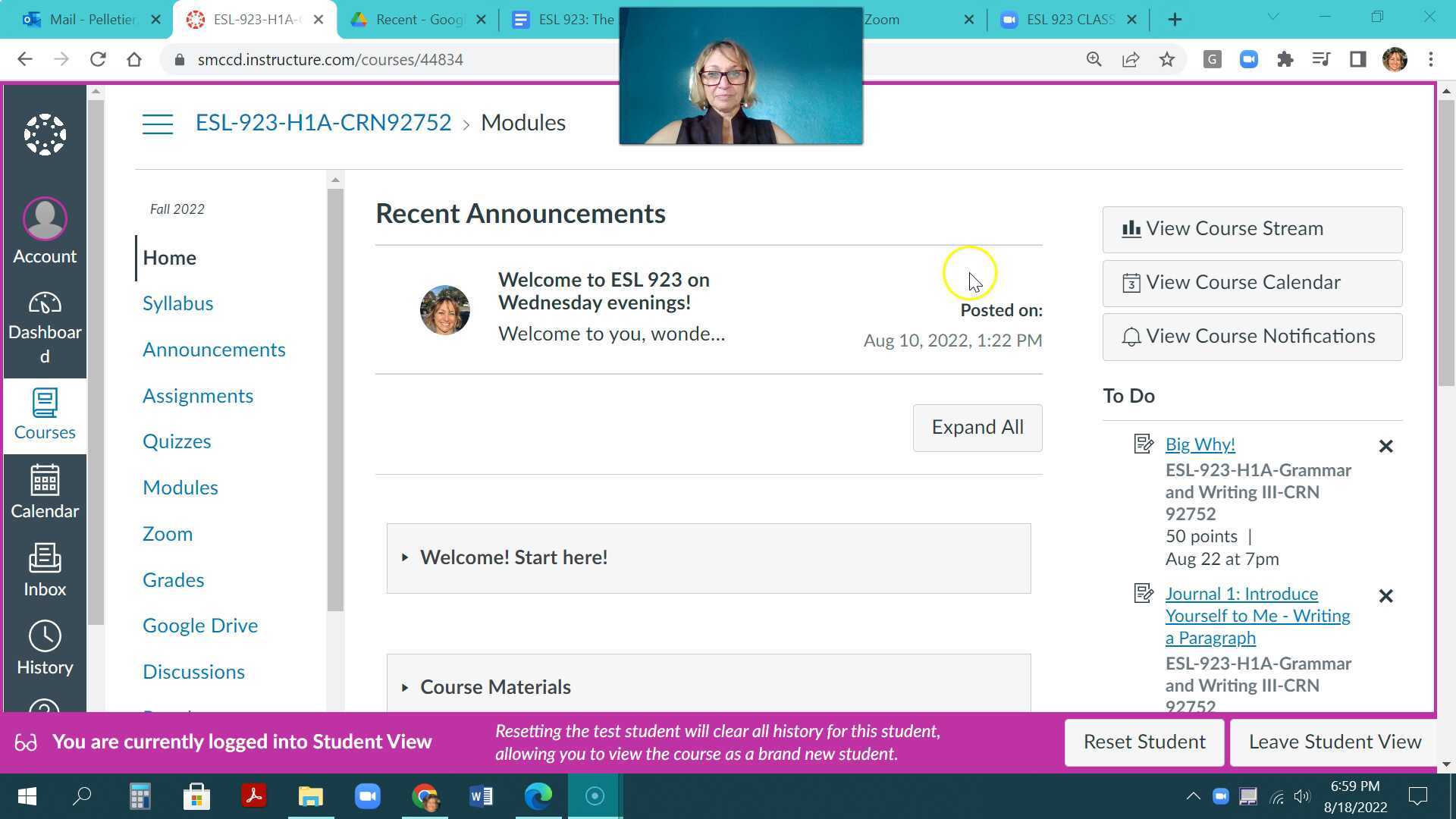
Task: Click the calendar icon on View Course Calendar
Action: point(1131,282)
